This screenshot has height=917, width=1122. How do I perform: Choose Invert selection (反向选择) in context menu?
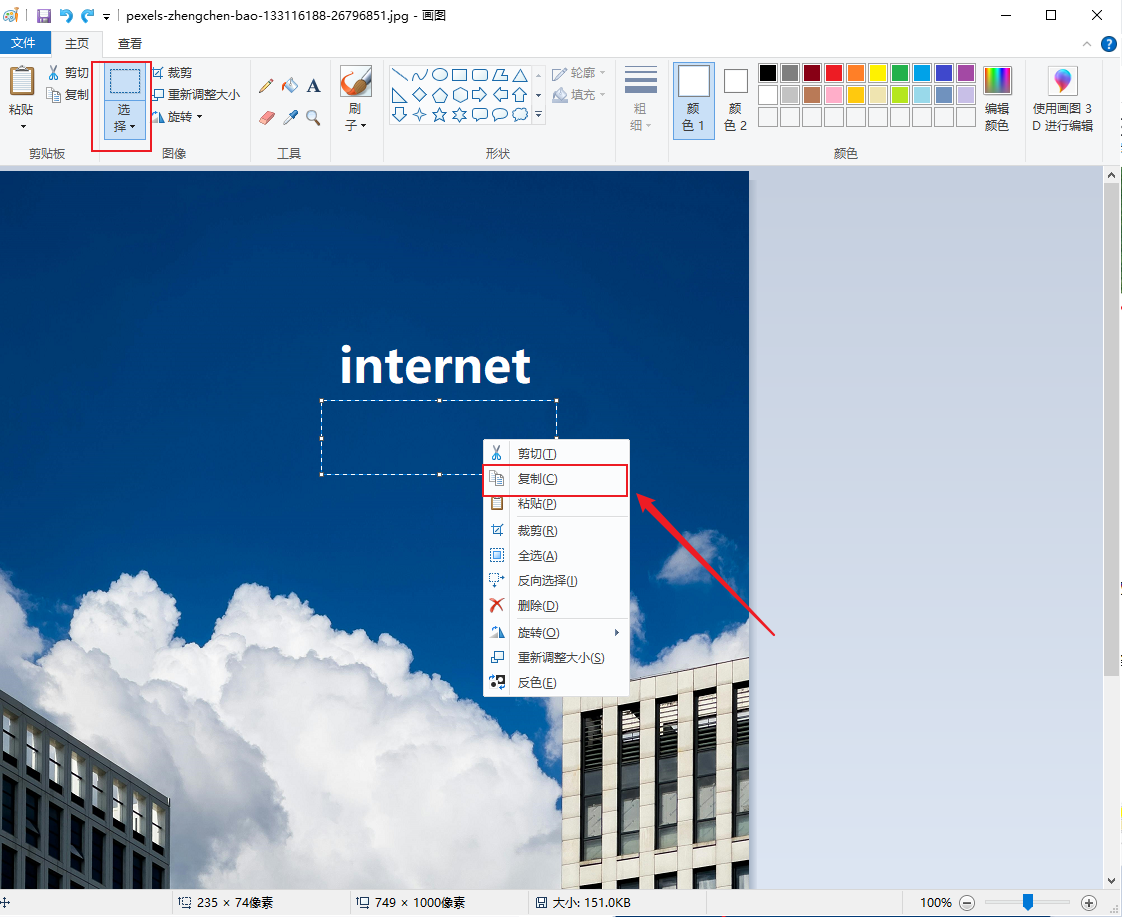click(x=556, y=581)
